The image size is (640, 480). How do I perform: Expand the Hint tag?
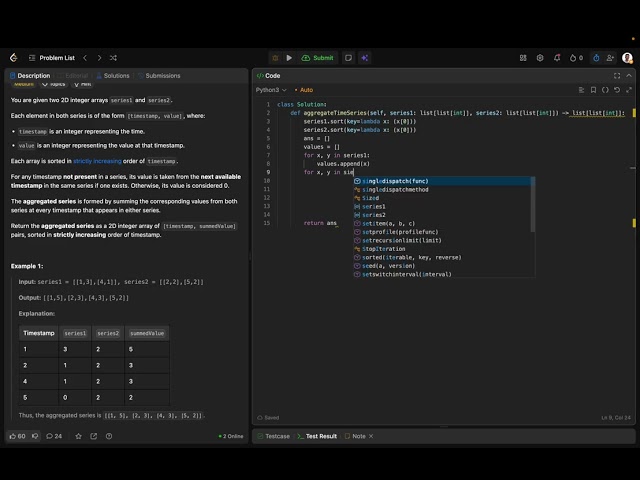pyautogui.click(x=82, y=84)
